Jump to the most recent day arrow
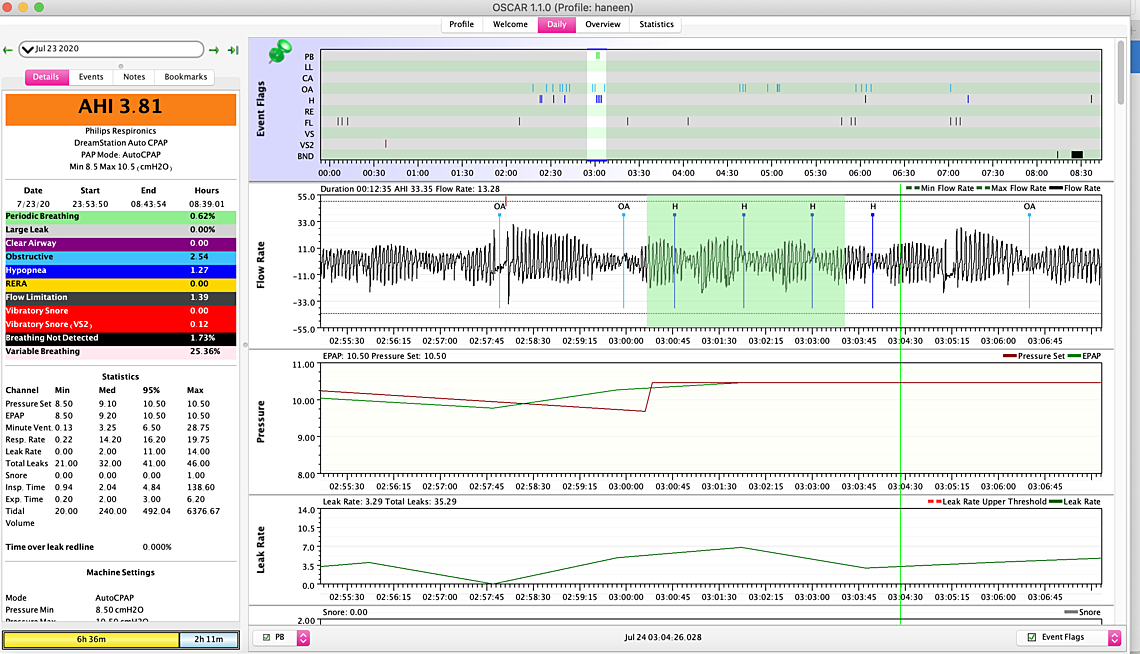This screenshot has height=654, width=1140. point(233,49)
